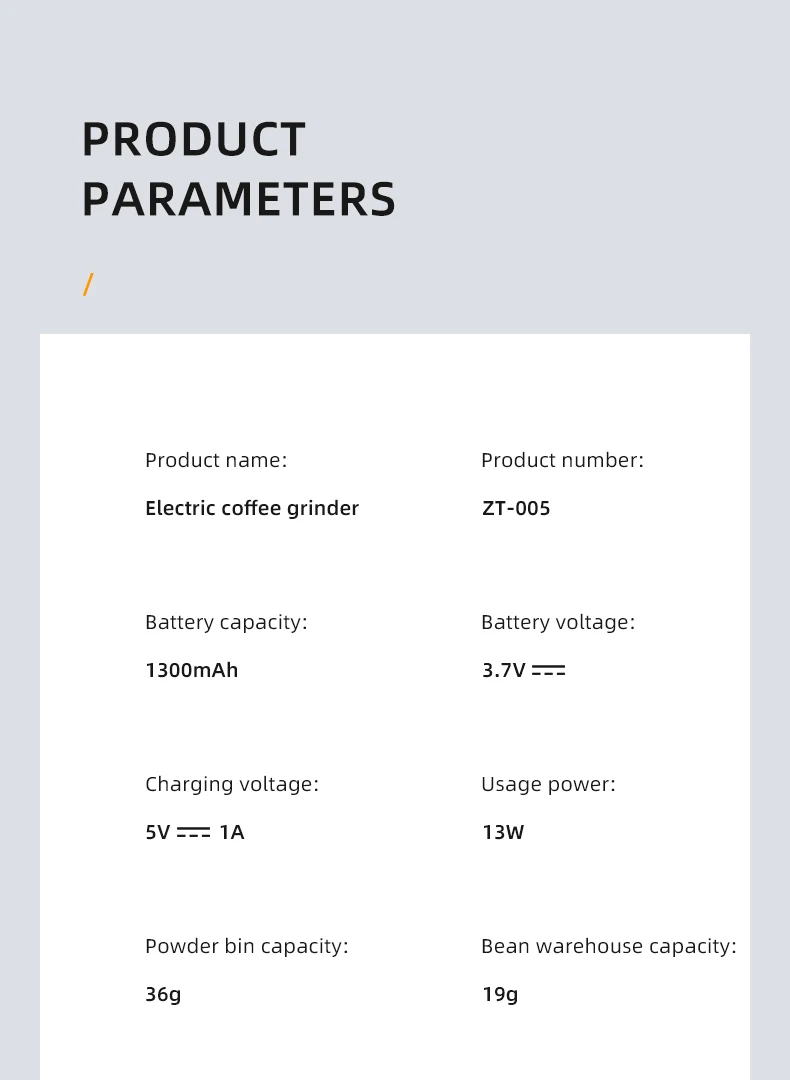
Task: Click the 1300mAh value
Action: tap(192, 670)
